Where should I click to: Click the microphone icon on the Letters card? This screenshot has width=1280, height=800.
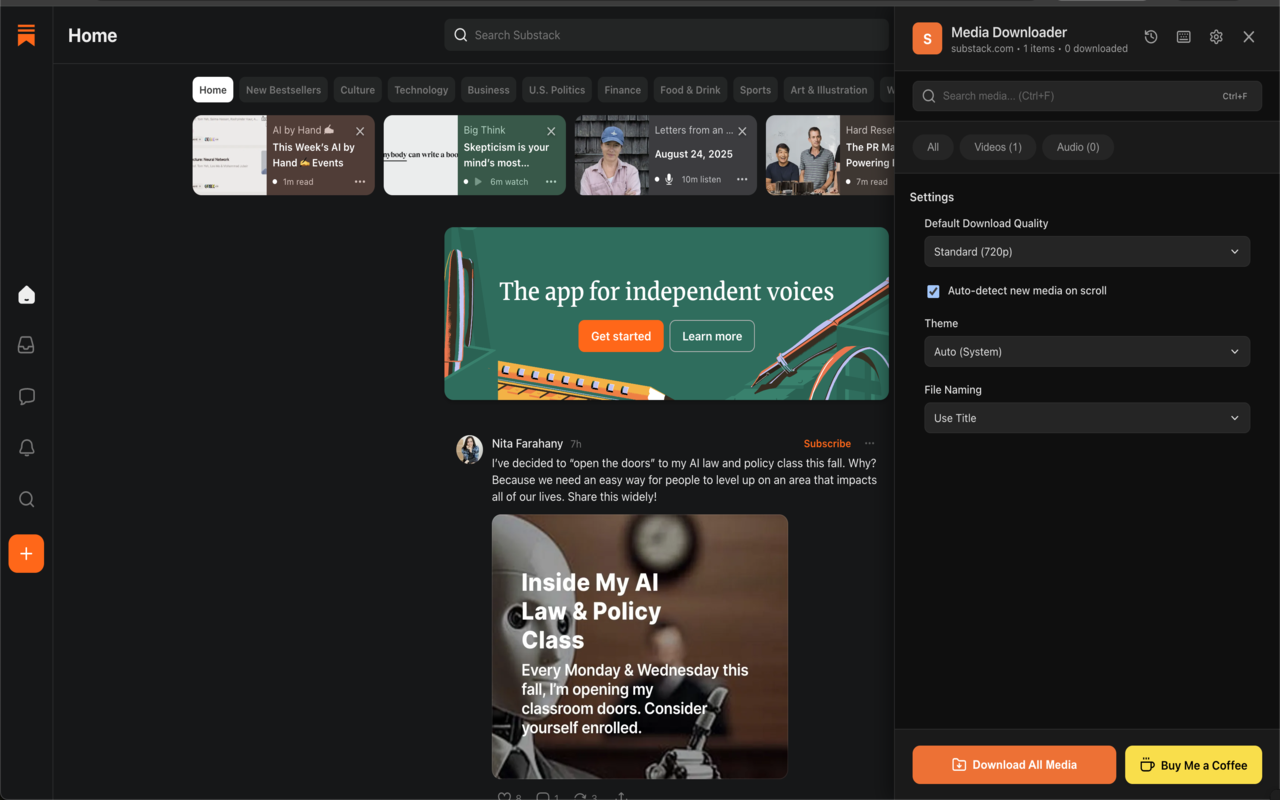point(669,180)
